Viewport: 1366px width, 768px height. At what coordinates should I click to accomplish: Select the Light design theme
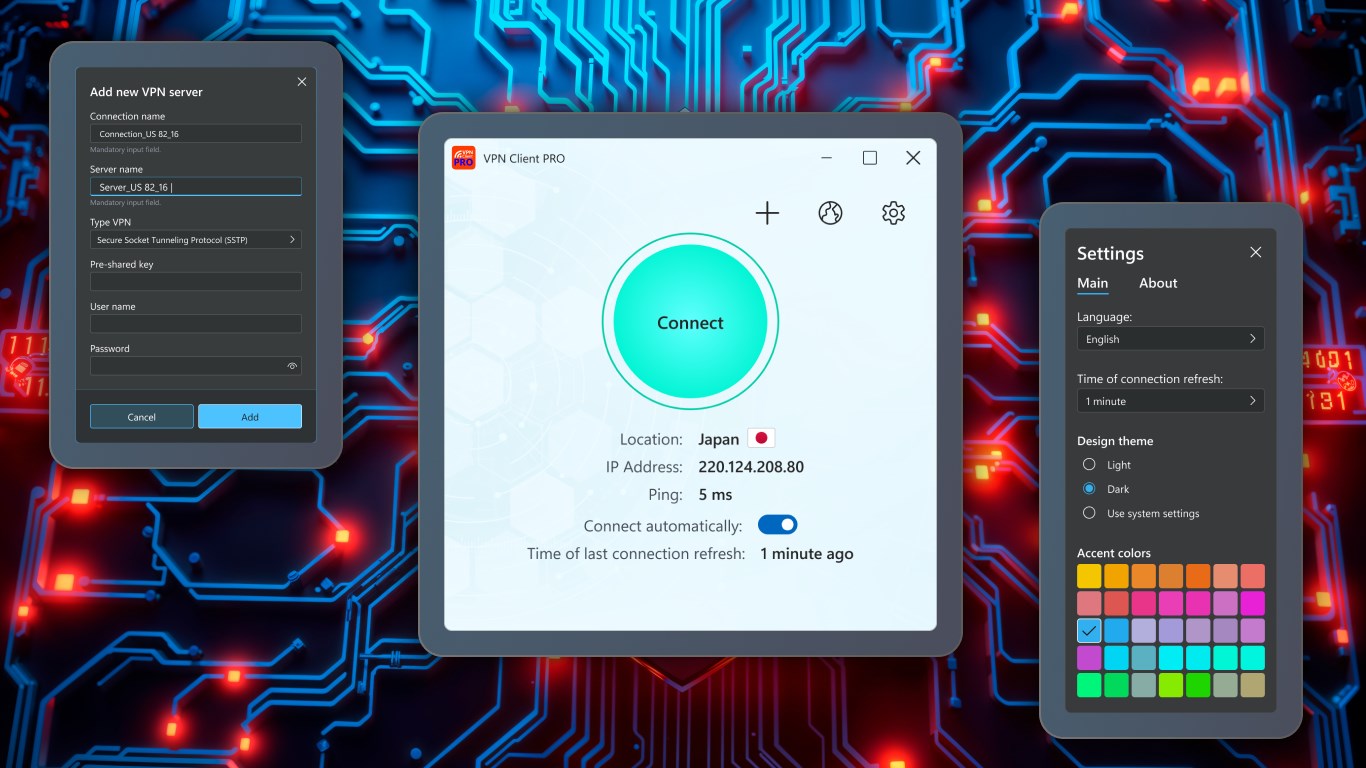[1089, 464]
